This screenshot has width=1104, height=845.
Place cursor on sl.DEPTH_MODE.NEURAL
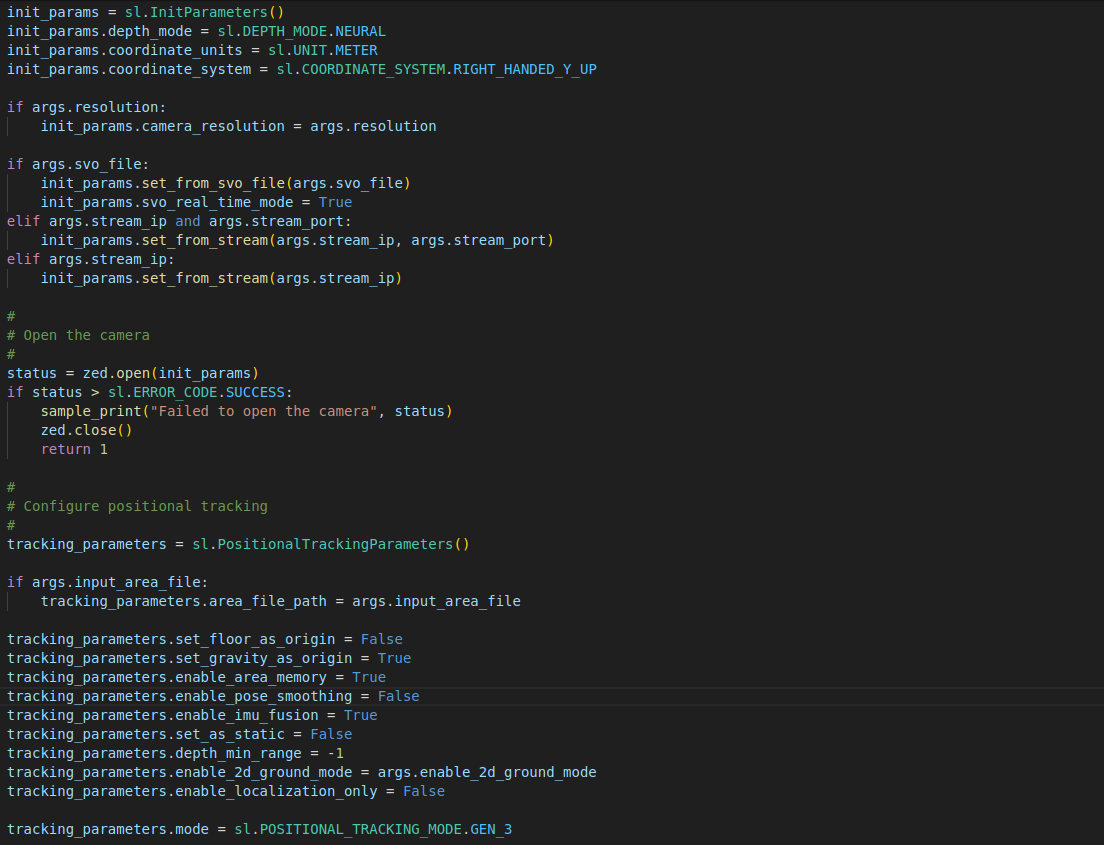(x=301, y=31)
